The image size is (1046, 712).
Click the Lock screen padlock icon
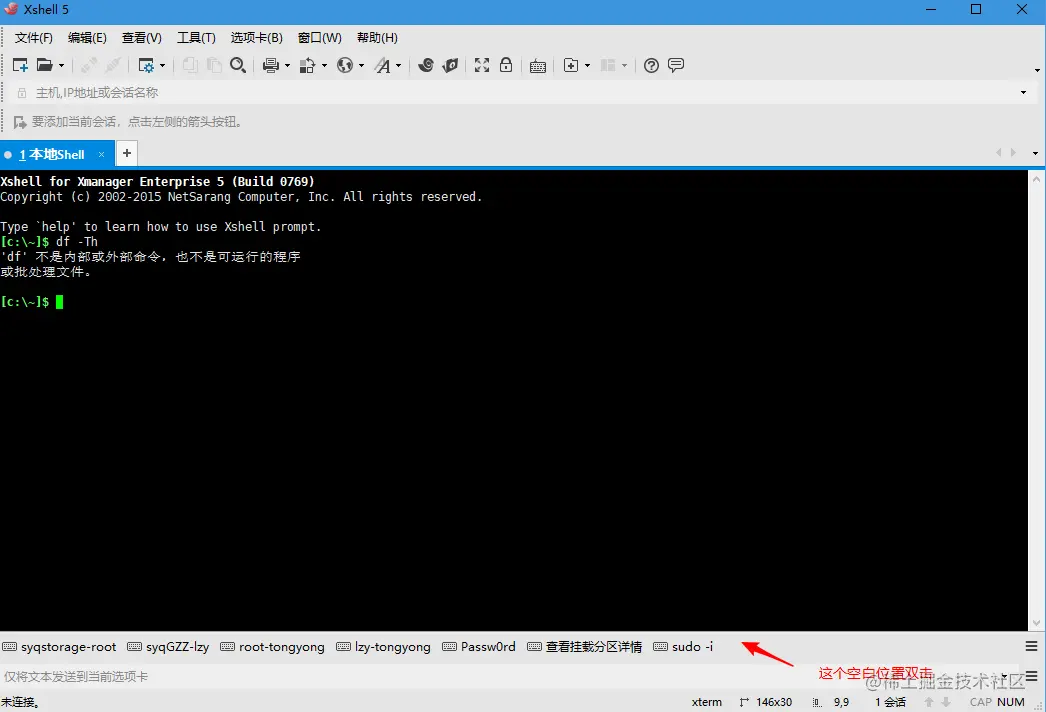coord(506,65)
